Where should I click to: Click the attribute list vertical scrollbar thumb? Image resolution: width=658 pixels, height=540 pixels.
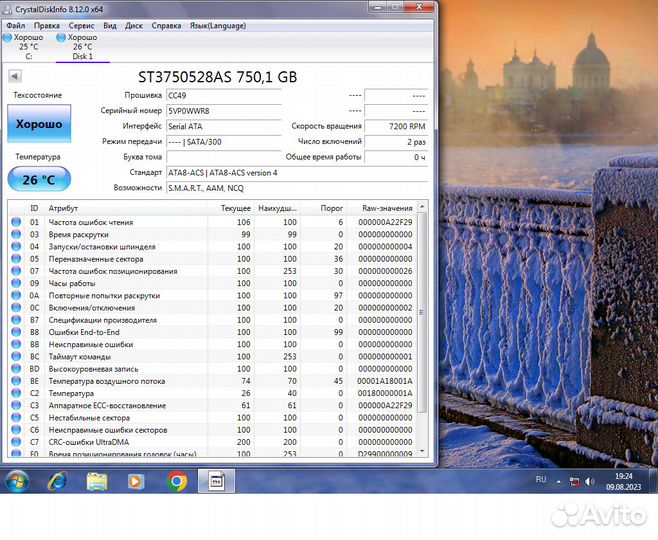pos(422,312)
